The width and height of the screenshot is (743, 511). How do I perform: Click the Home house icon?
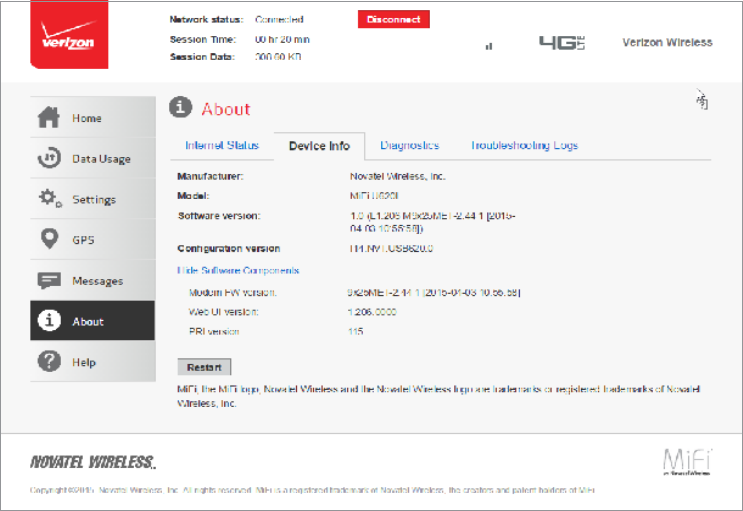point(49,118)
